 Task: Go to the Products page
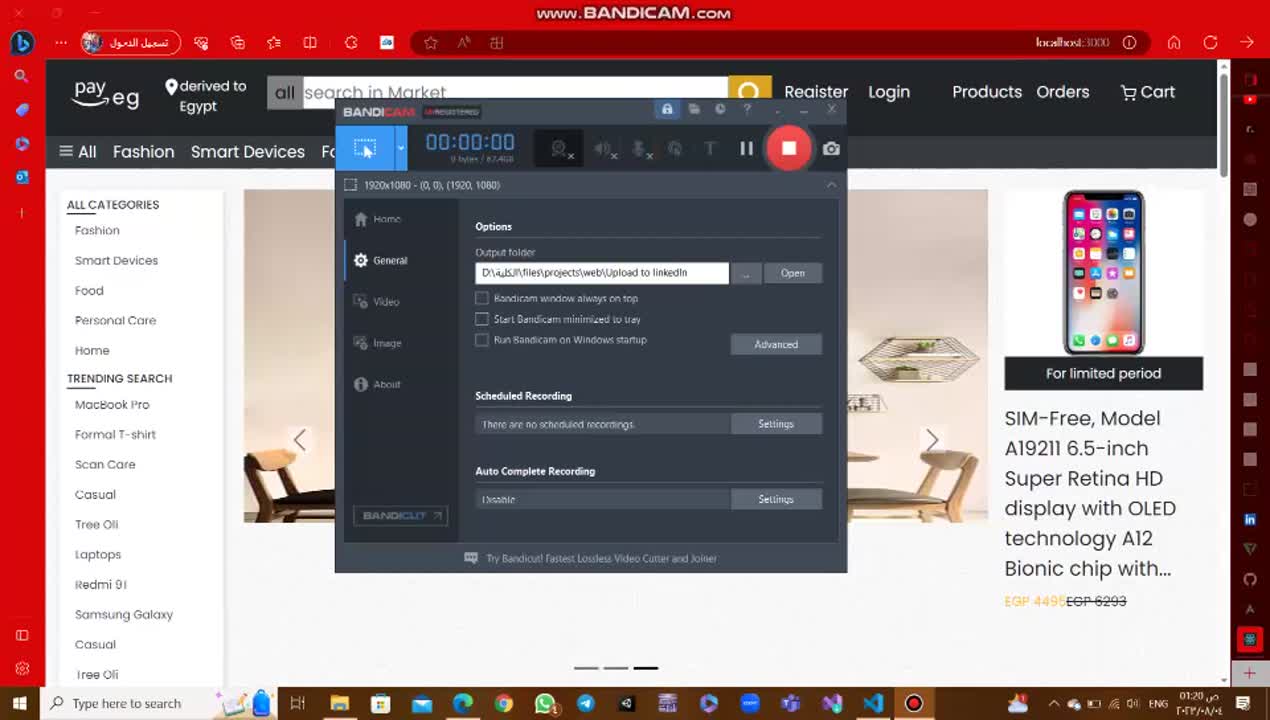tap(987, 91)
